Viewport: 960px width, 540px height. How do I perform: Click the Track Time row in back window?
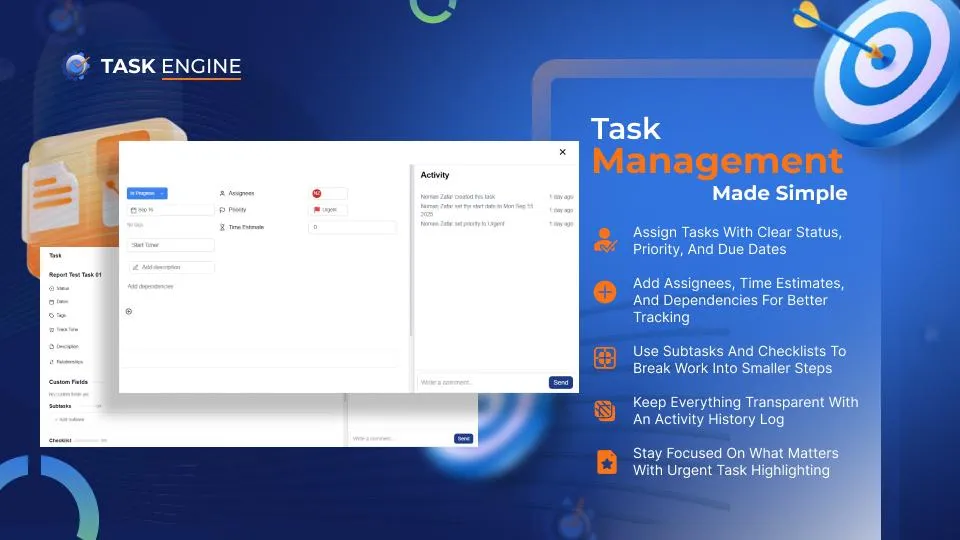click(x=64, y=329)
